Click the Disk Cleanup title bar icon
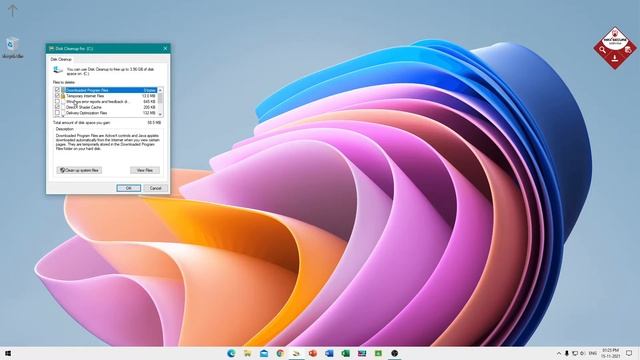 coord(51,48)
